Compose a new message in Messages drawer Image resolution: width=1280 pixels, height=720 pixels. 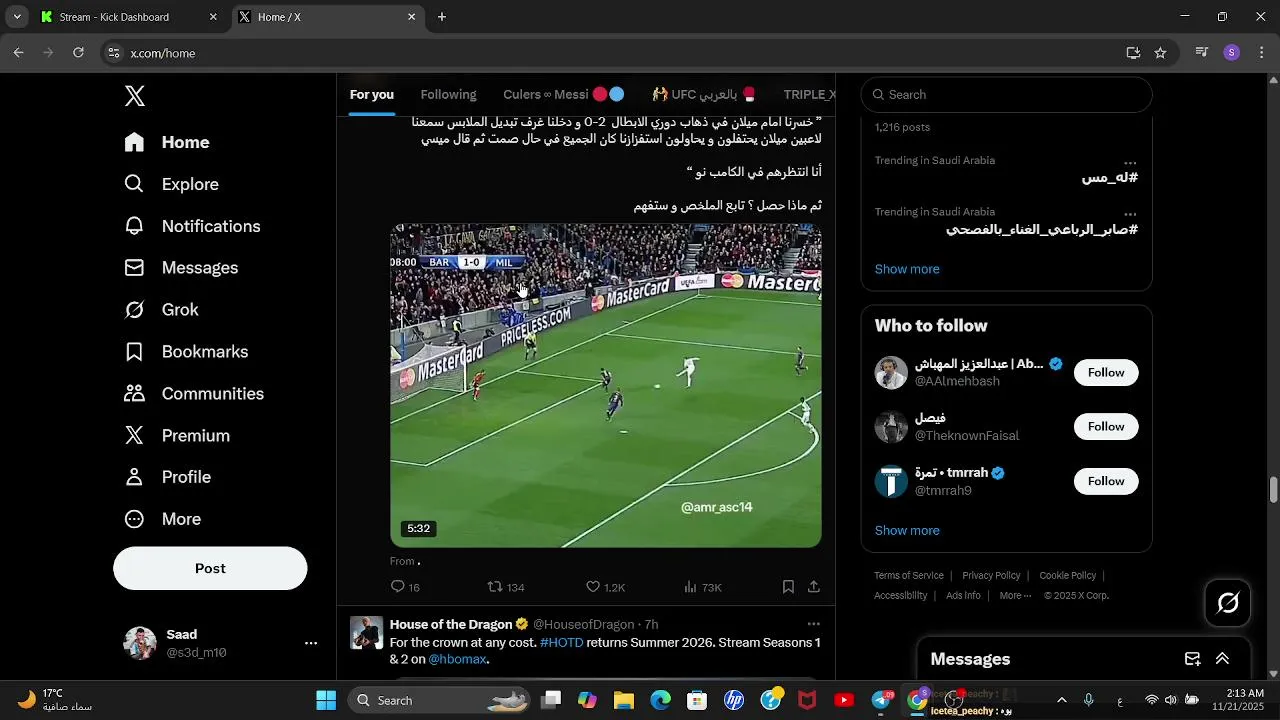[x=1193, y=659]
